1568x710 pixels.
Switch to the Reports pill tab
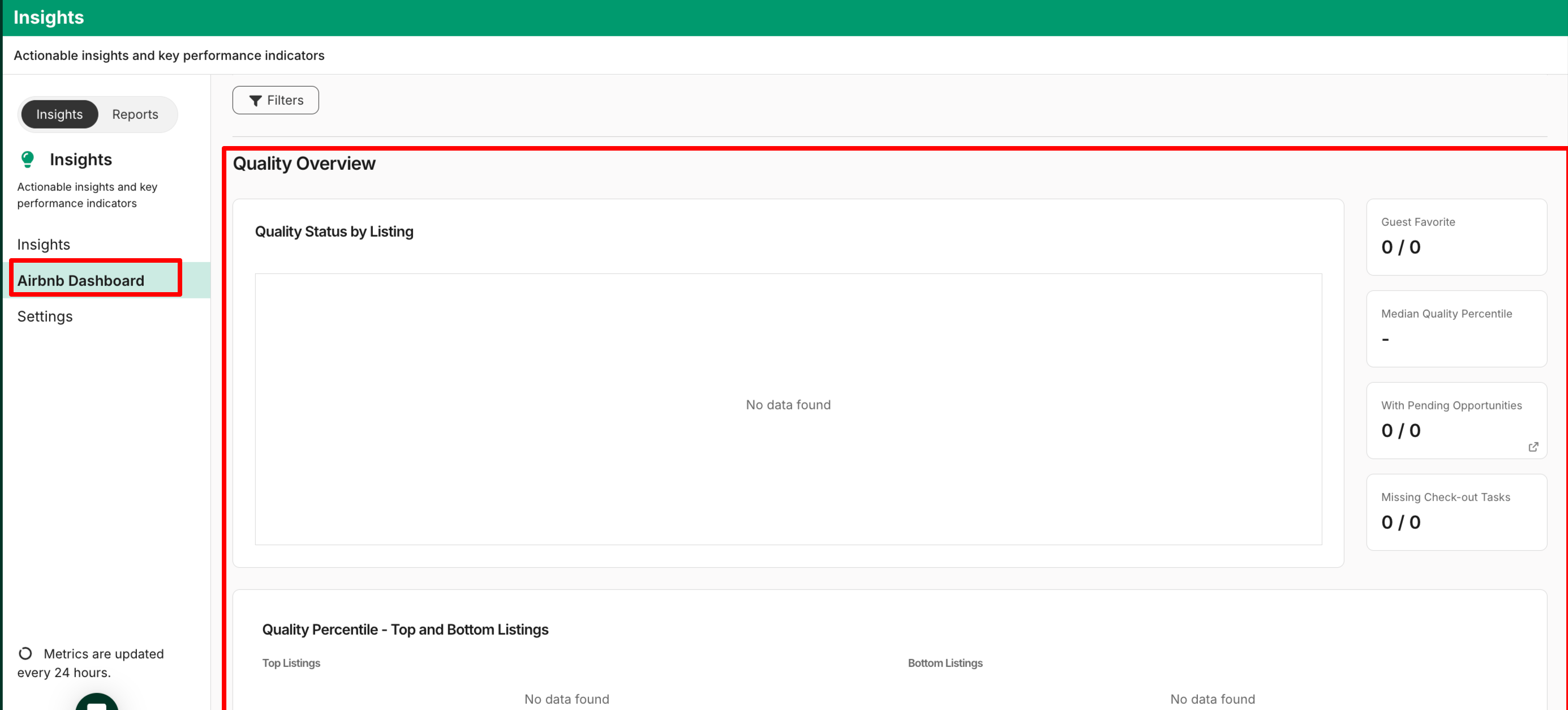pyautogui.click(x=135, y=114)
